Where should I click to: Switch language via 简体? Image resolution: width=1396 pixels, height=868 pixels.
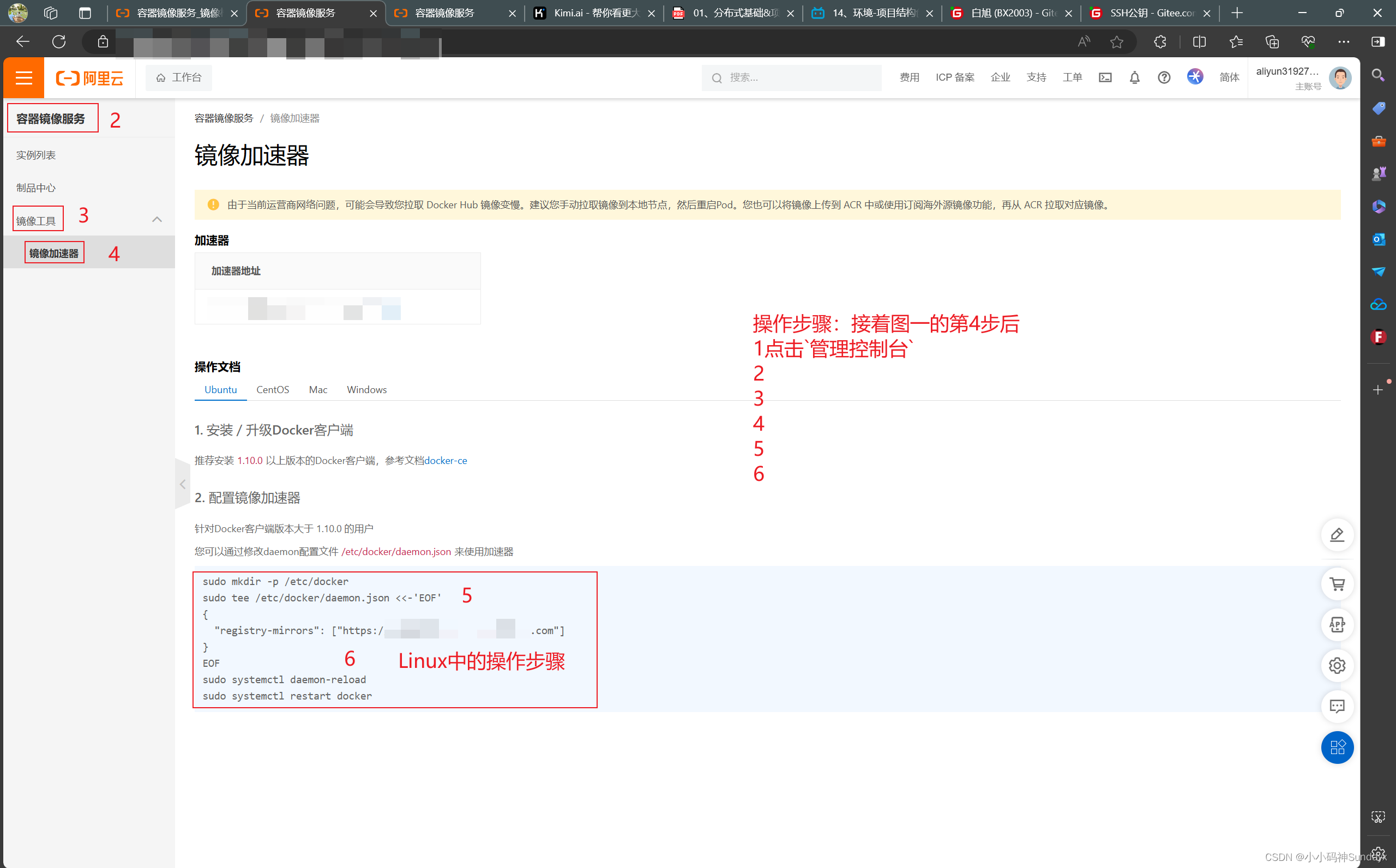coord(1229,77)
